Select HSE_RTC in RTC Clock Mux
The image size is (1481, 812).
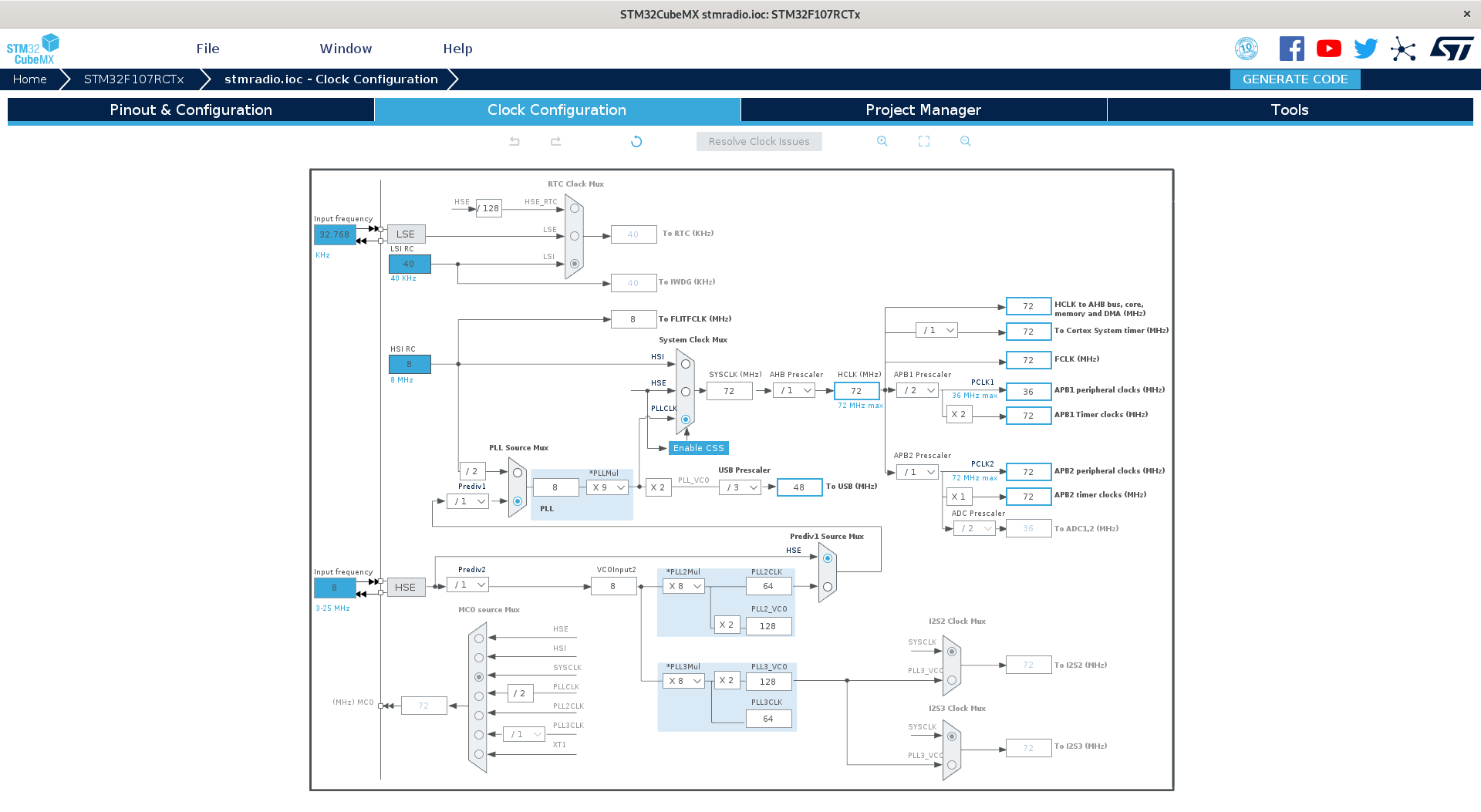(x=575, y=208)
